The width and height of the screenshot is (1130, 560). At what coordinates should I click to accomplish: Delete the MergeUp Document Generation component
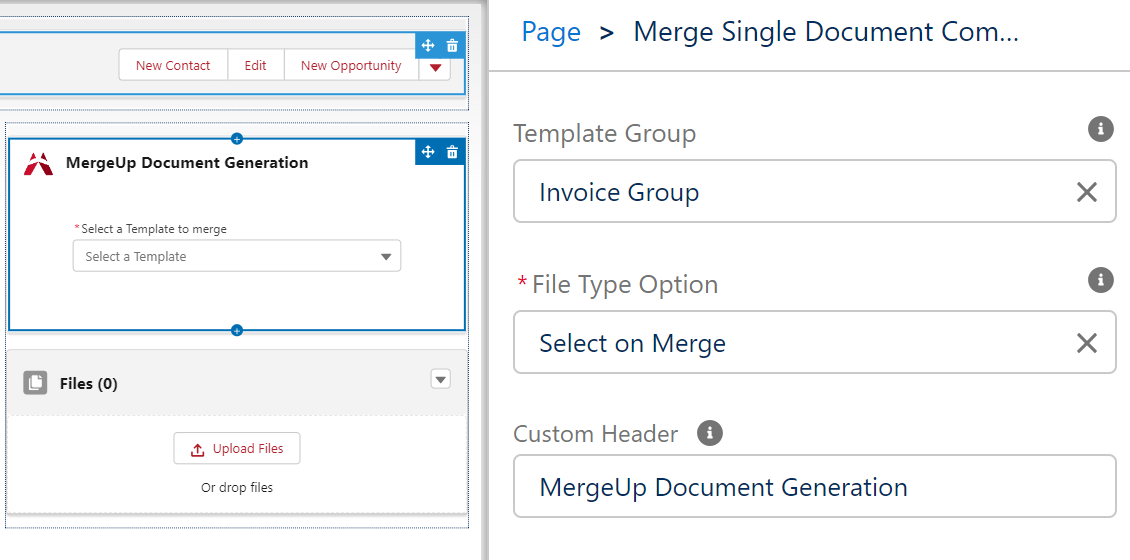pyautogui.click(x=453, y=152)
